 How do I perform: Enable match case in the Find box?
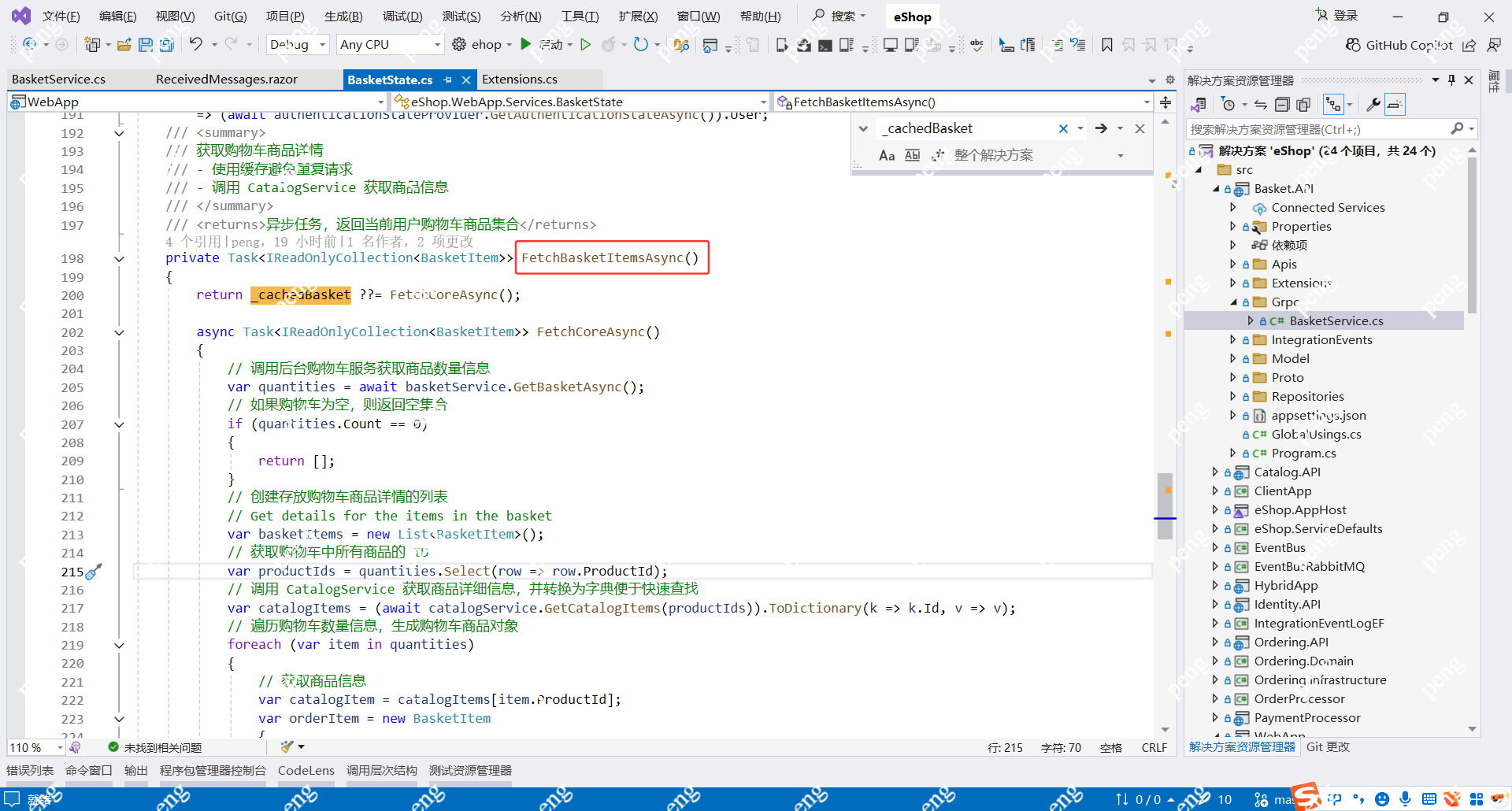click(x=887, y=155)
